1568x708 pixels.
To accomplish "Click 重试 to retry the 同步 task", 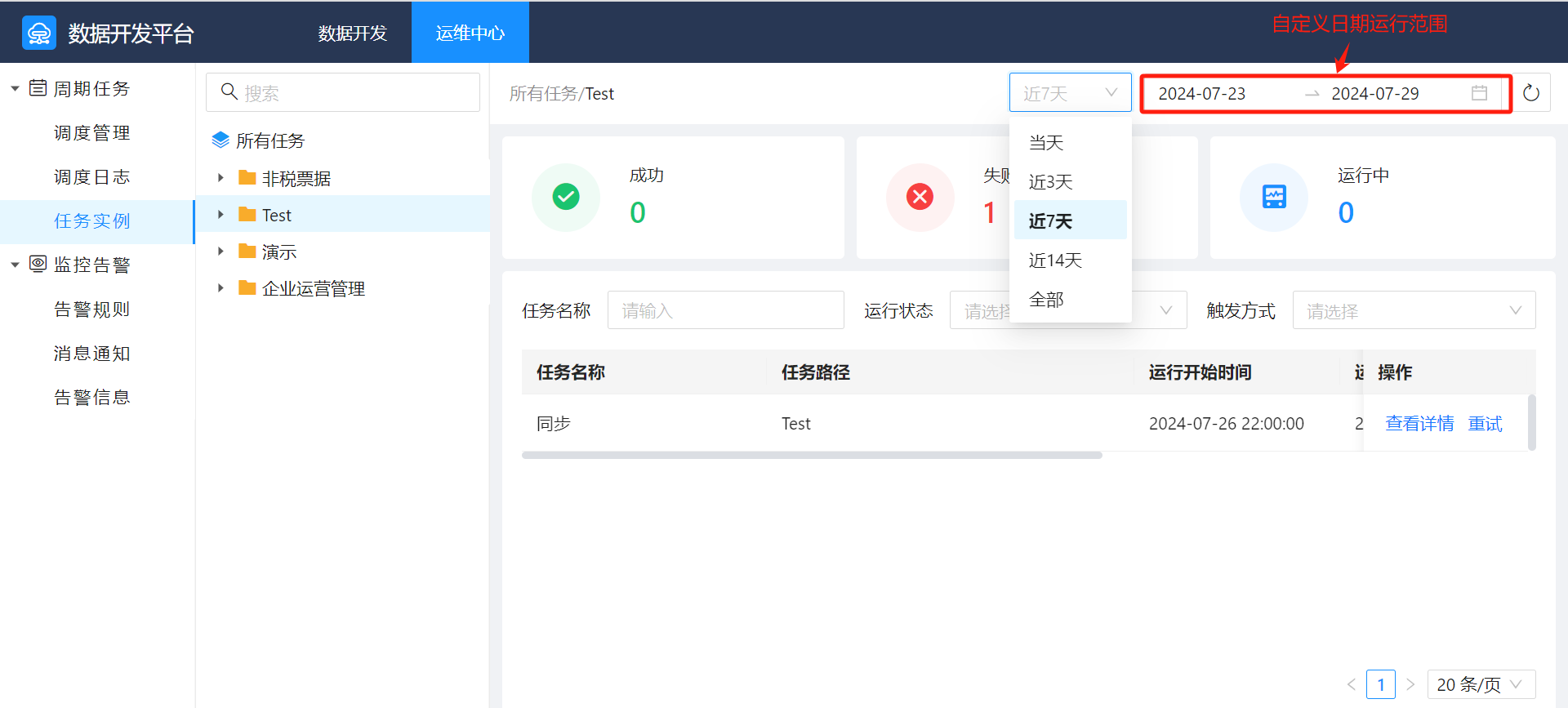I will pyautogui.click(x=1485, y=423).
